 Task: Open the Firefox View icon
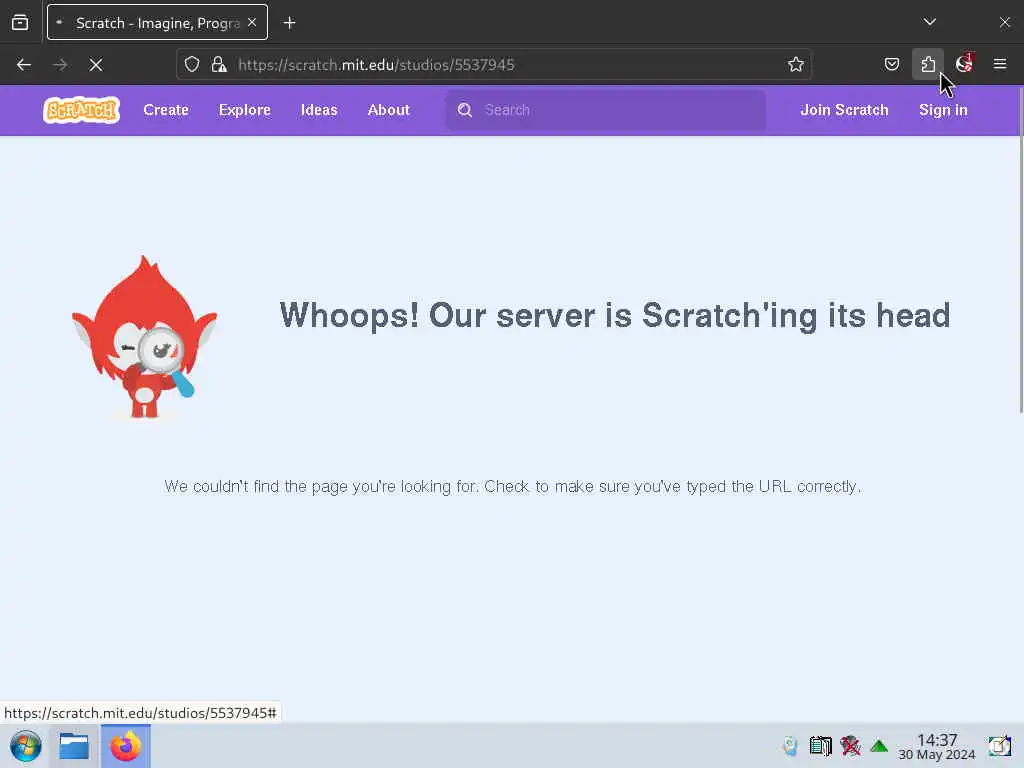tap(20, 23)
